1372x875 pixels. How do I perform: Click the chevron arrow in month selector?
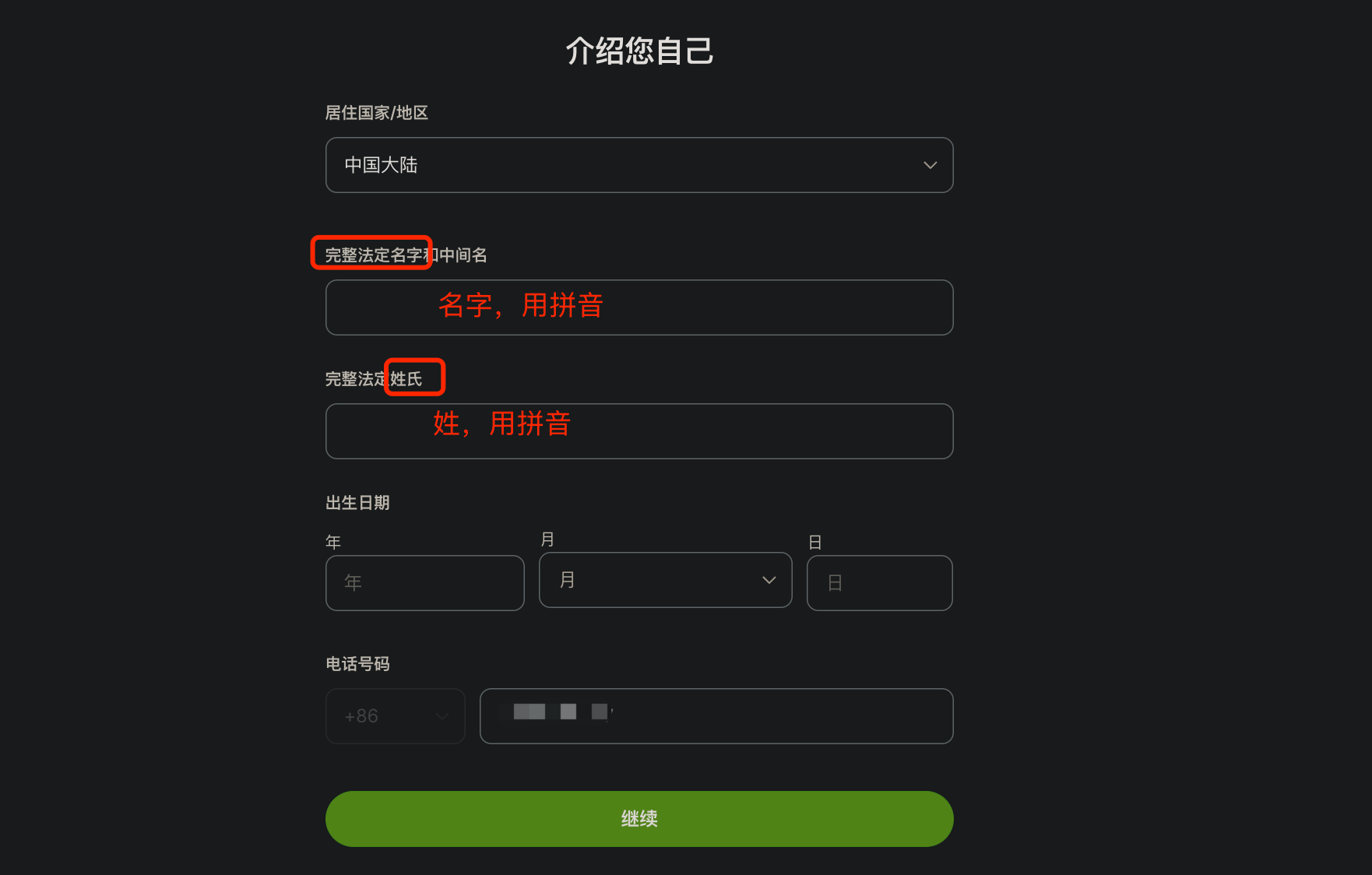(769, 580)
